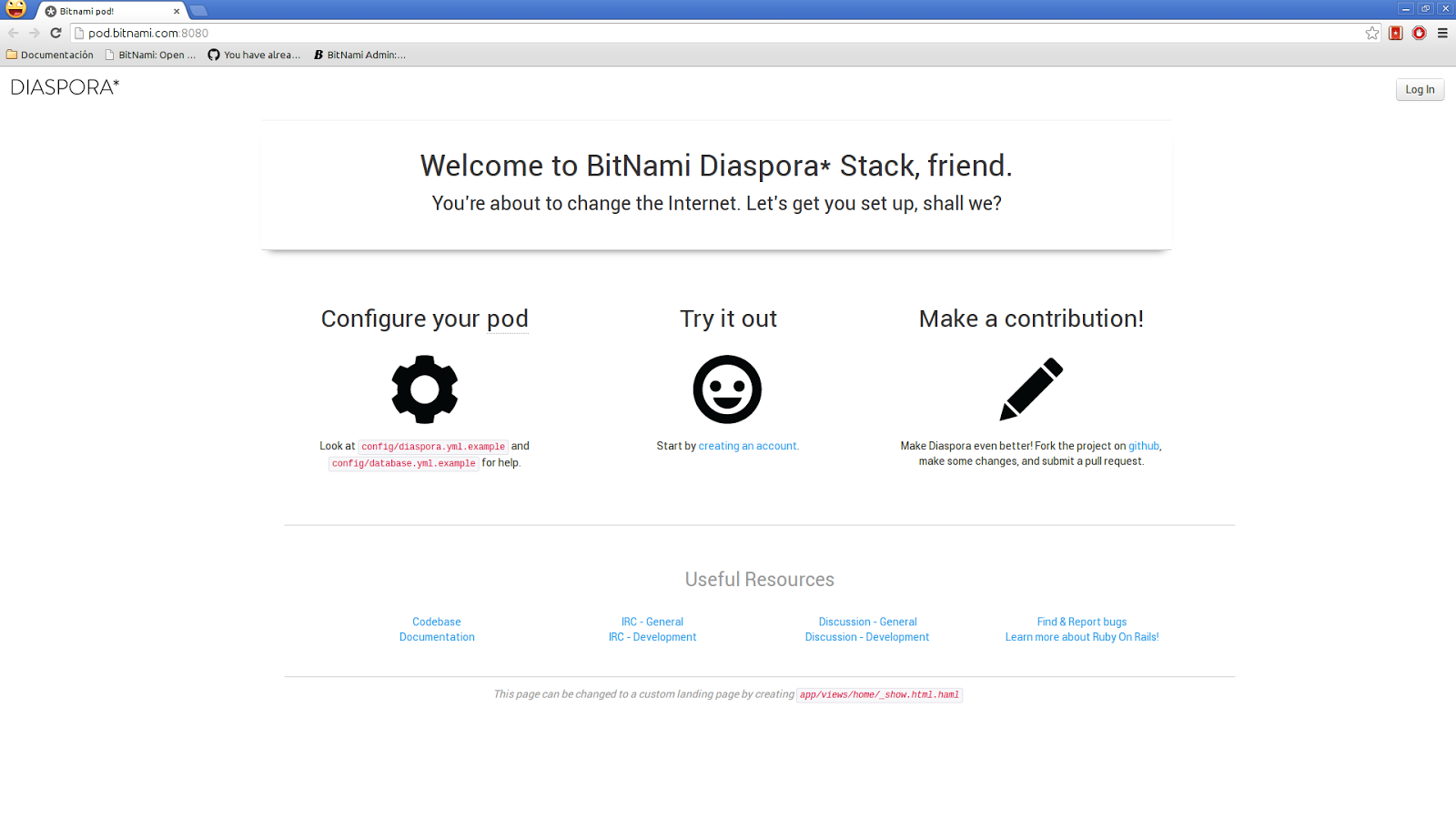The height and width of the screenshot is (819, 1456).
Task: Open the github link
Action: [x=1144, y=446]
